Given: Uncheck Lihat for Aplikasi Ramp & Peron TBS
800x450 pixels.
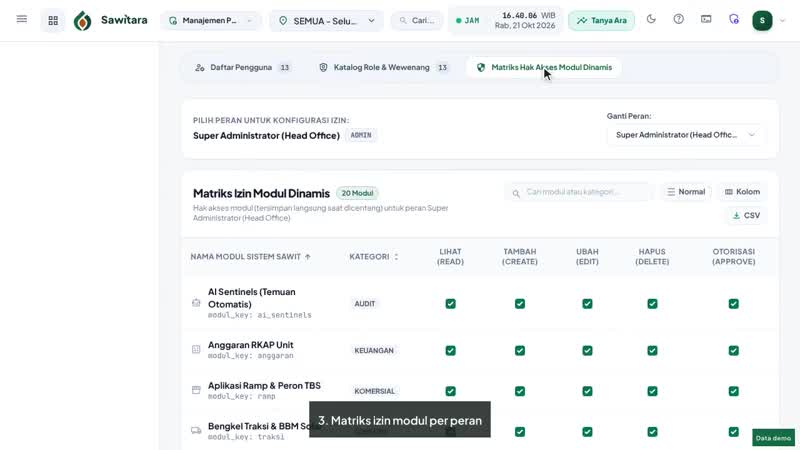Looking at the screenshot, I should pyautogui.click(x=451, y=391).
